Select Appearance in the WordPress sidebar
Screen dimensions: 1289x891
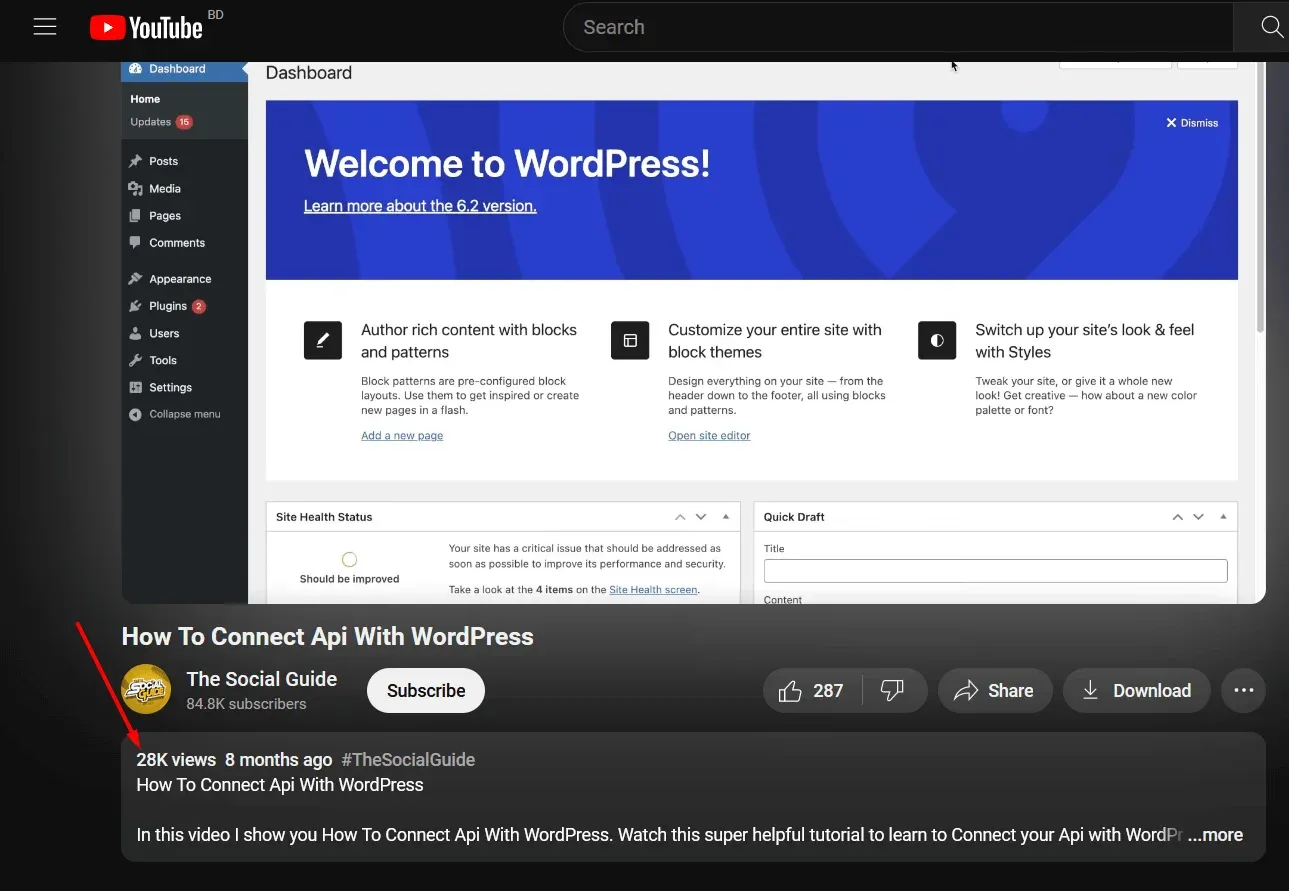pyautogui.click(x=180, y=279)
